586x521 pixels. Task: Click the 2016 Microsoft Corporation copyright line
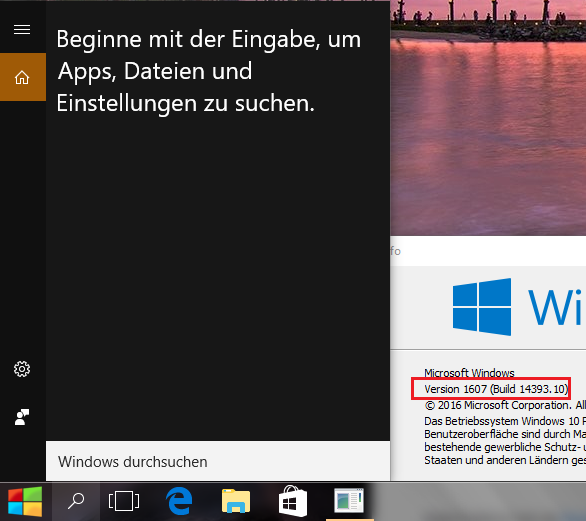pyautogui.click(x=505, y=405)
